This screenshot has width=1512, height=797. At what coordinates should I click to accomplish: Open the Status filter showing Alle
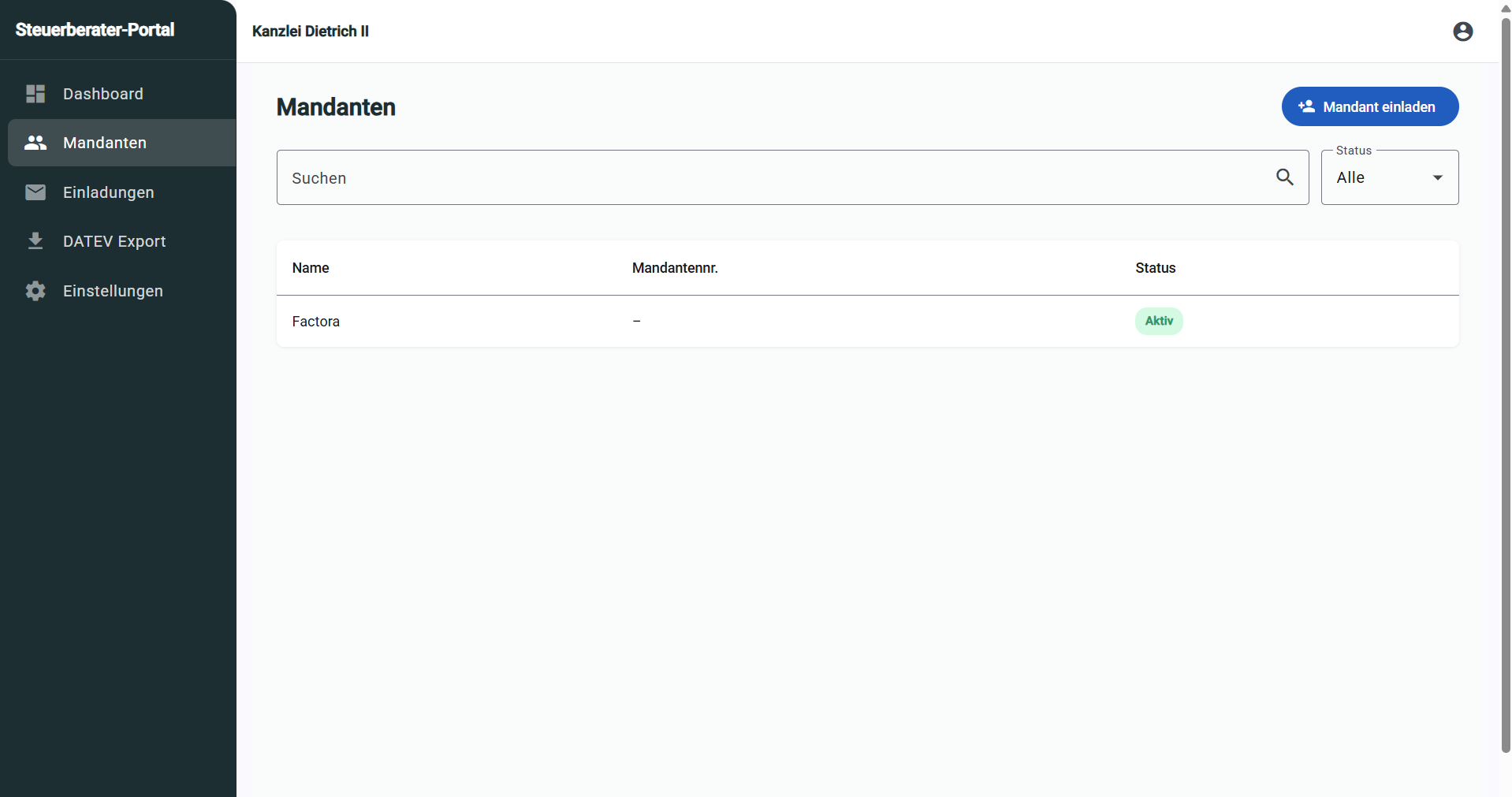[x=1380, y=178]
